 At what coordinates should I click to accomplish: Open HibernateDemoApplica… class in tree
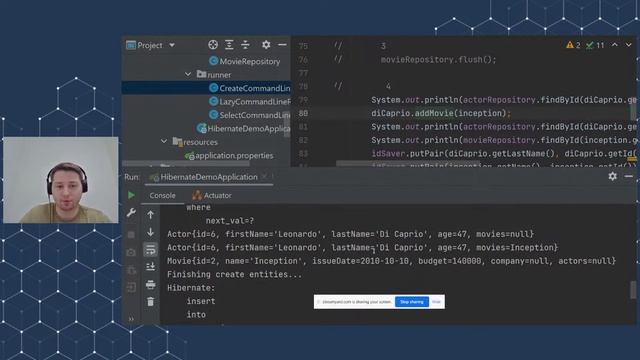[x=249, y=129]
